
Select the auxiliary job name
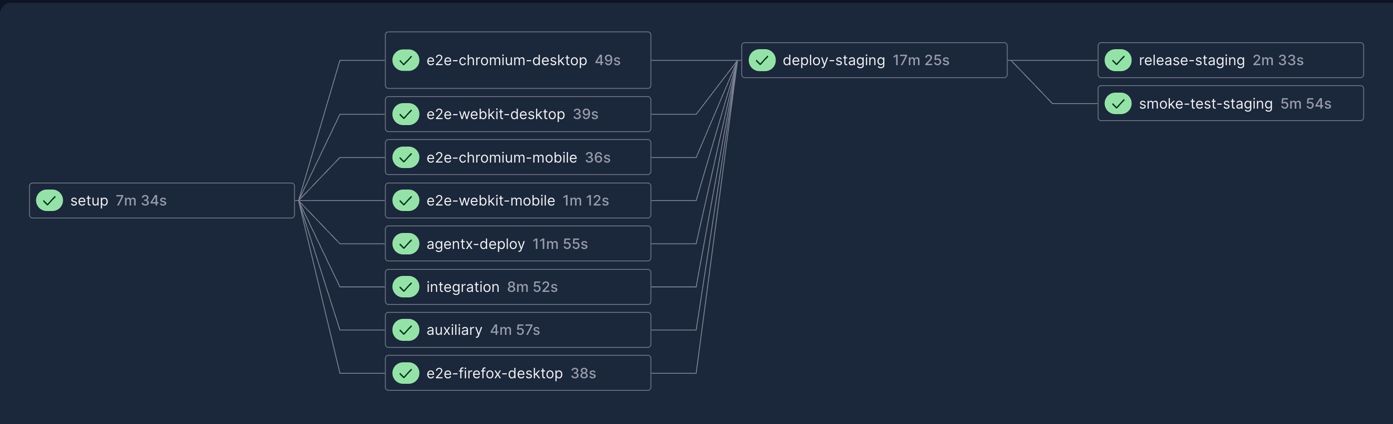tap(454, 330)
